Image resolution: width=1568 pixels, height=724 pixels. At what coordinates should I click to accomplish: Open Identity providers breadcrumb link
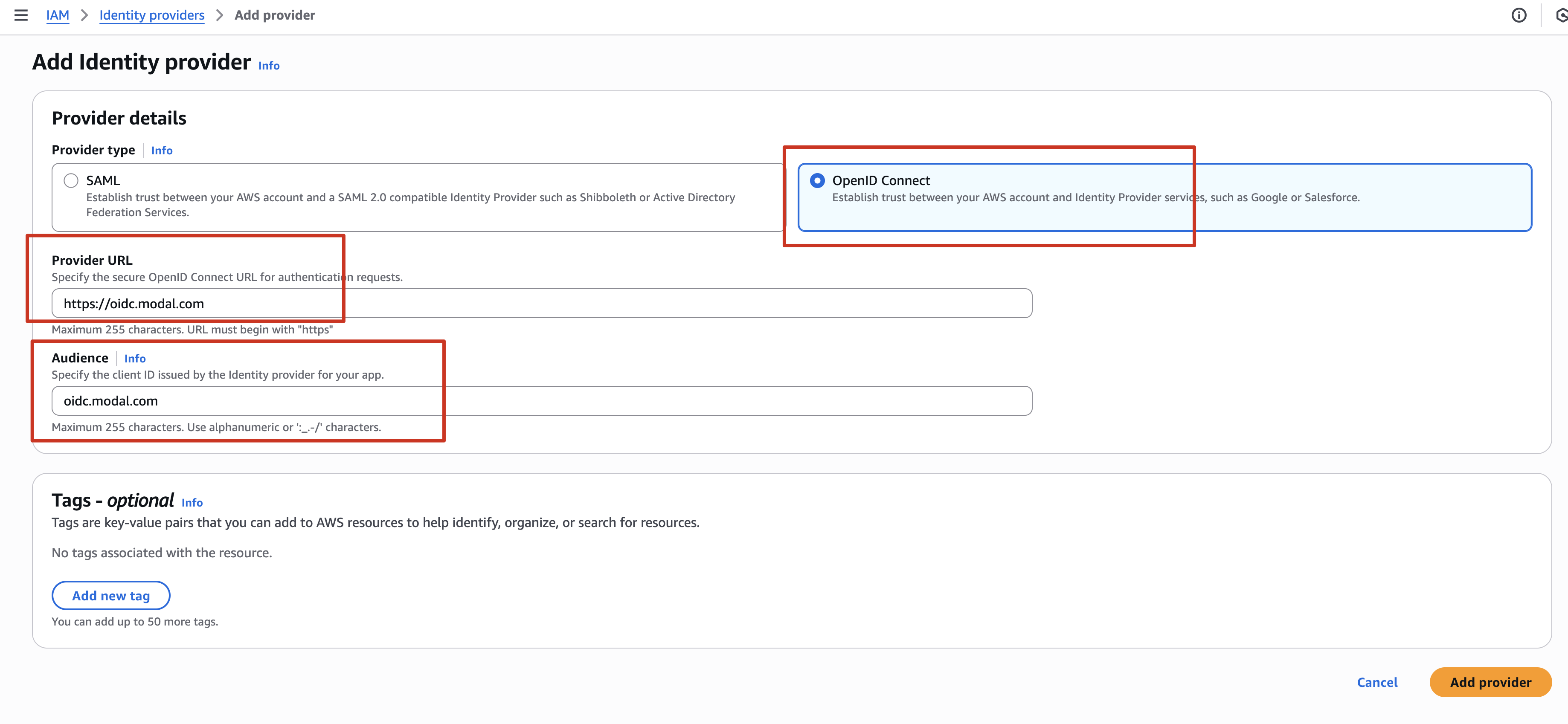(151, 15)
